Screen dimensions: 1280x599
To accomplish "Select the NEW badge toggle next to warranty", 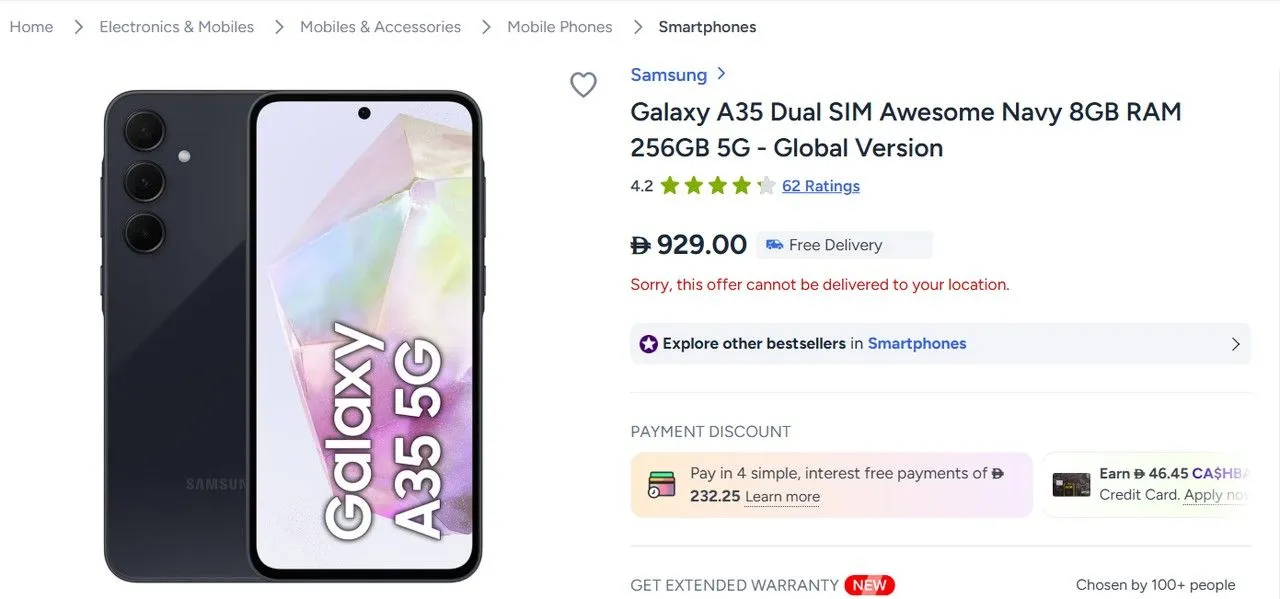I will (869, 585).
